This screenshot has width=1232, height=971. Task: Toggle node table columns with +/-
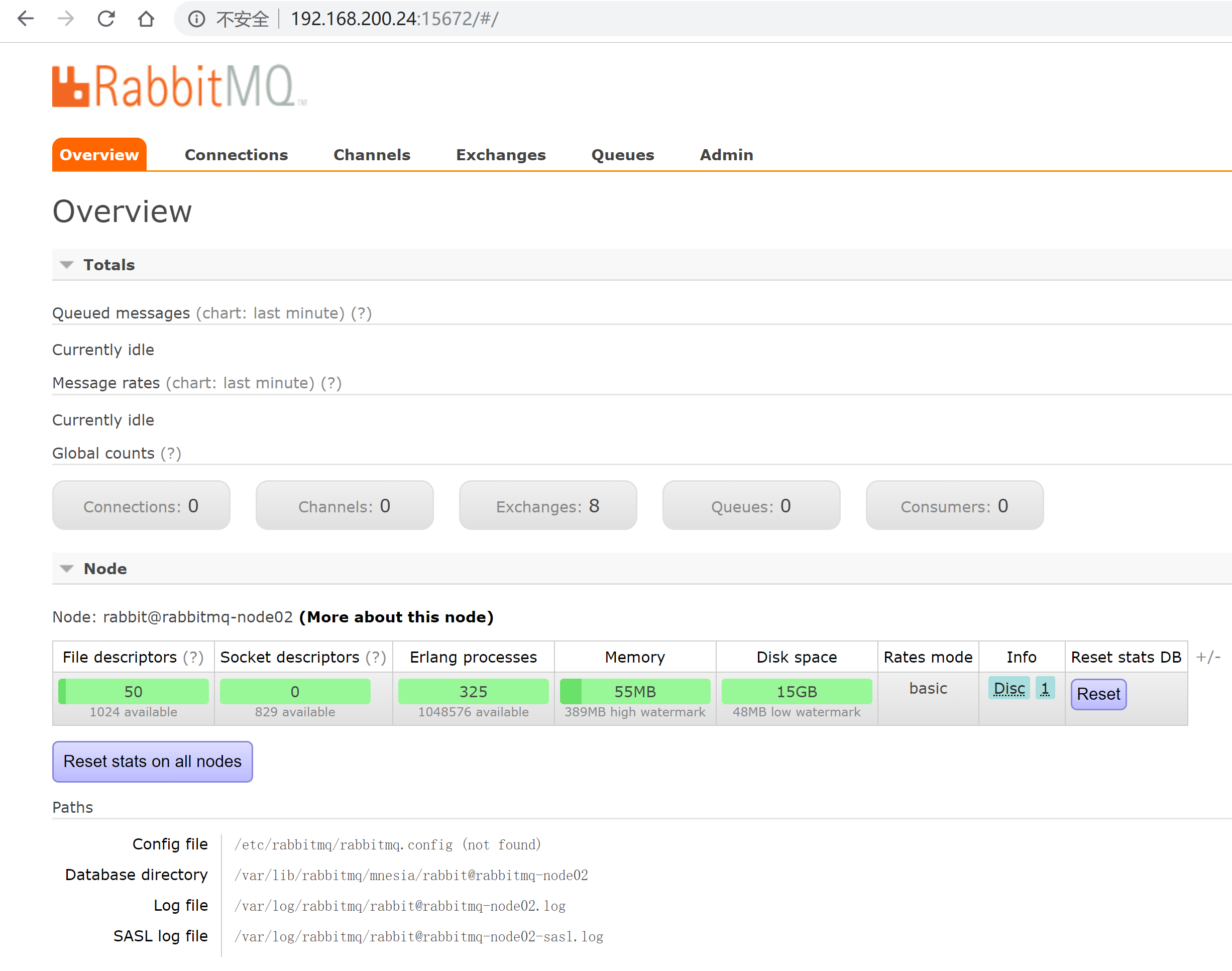click(x=1207, y=657)
